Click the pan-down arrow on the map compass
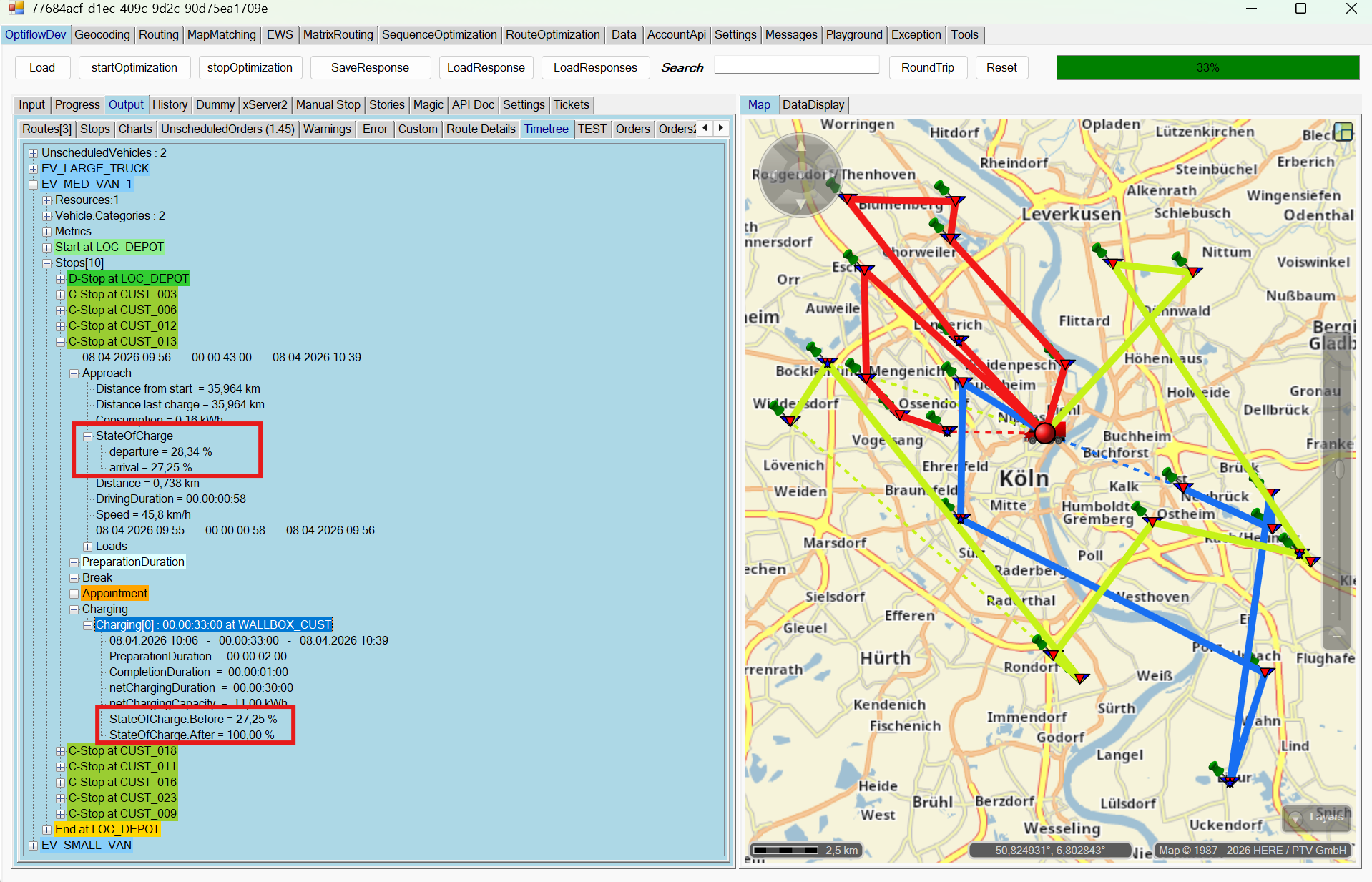The width and height of the screenshot is (1372, 882). coord(800,204)
